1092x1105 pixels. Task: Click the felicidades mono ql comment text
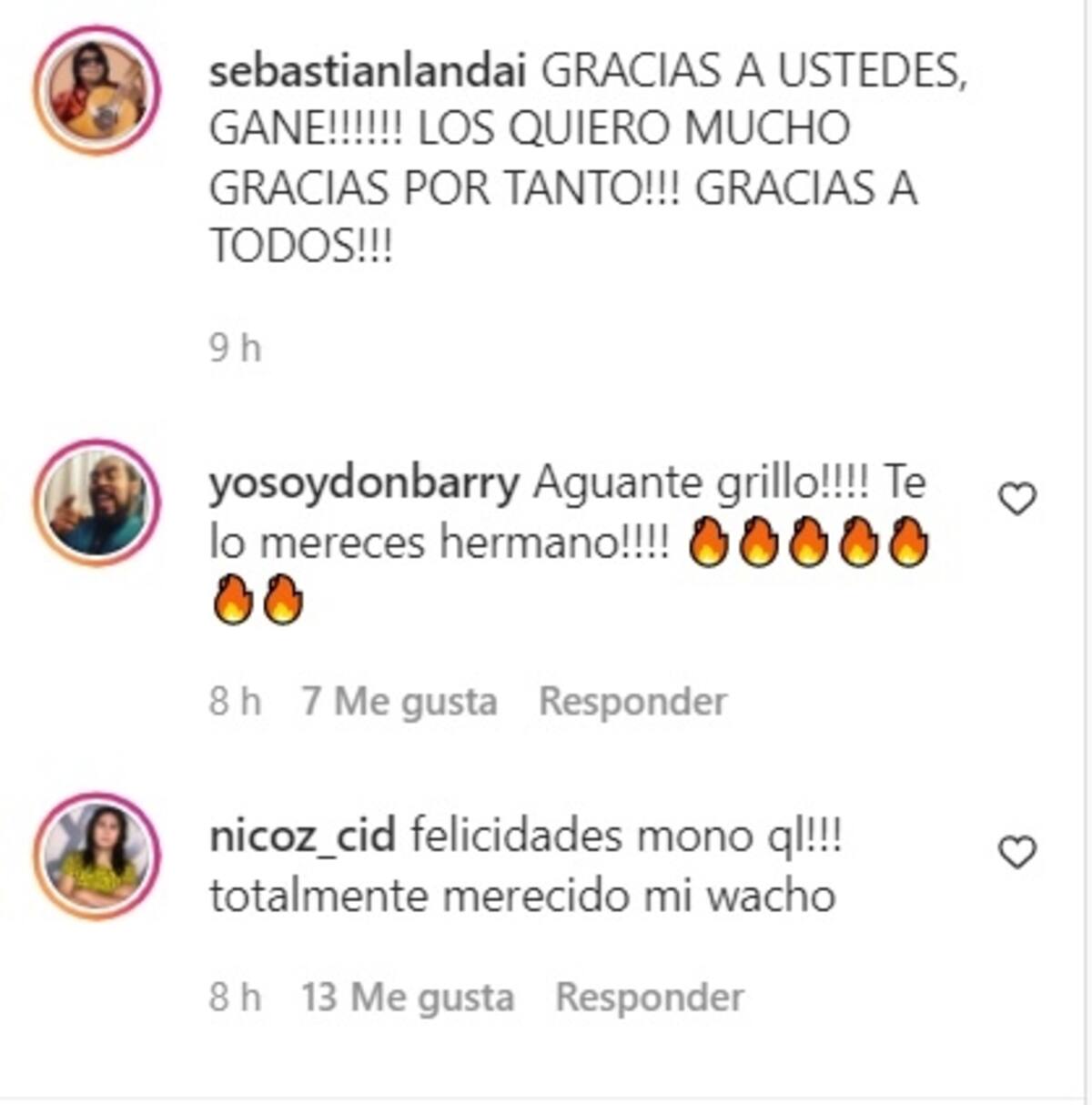[626, 836]
